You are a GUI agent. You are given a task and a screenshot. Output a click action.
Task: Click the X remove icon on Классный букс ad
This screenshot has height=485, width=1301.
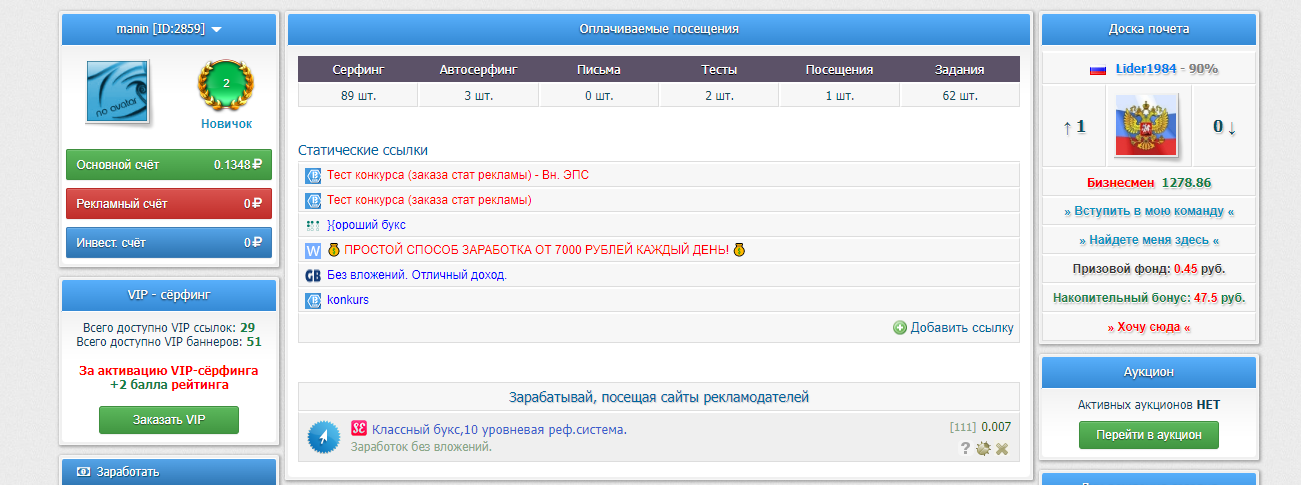pyautogui.click(x=1001, y=449)
